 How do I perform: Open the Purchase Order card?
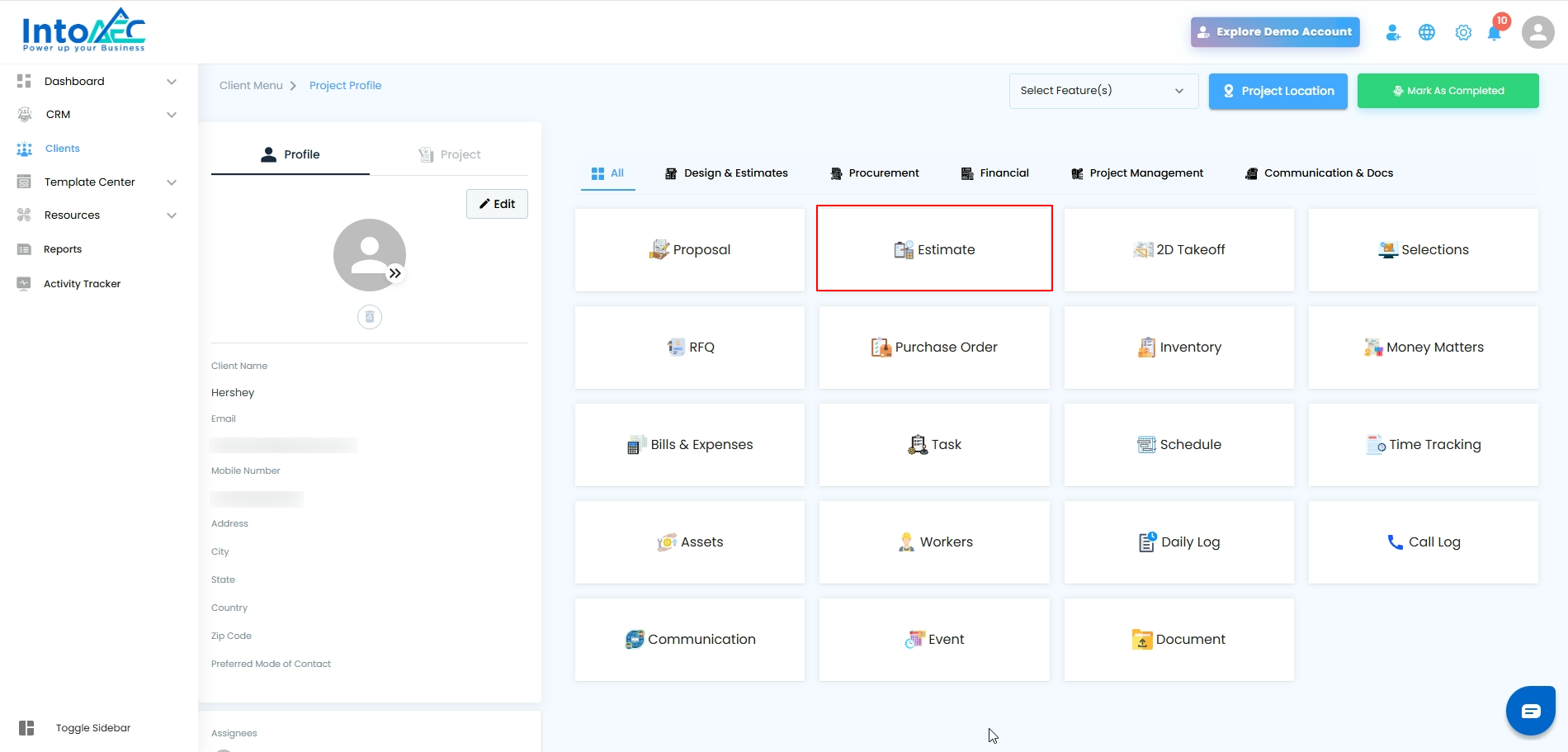coord(934,347)
